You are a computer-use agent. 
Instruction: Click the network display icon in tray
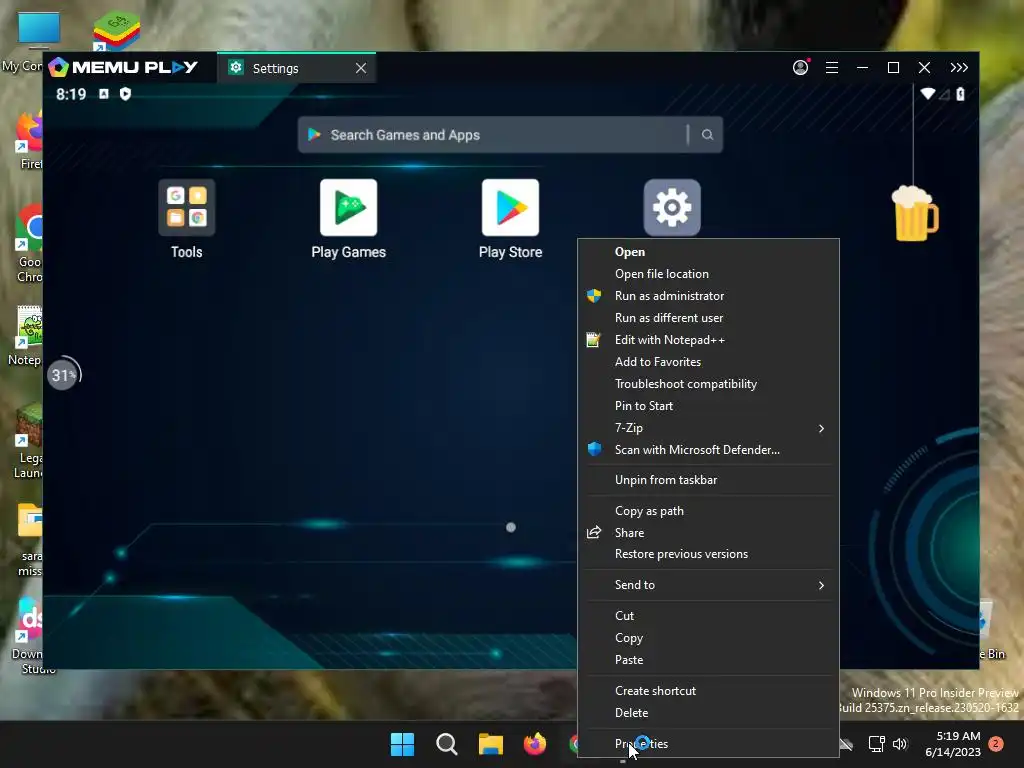[876, 744]
